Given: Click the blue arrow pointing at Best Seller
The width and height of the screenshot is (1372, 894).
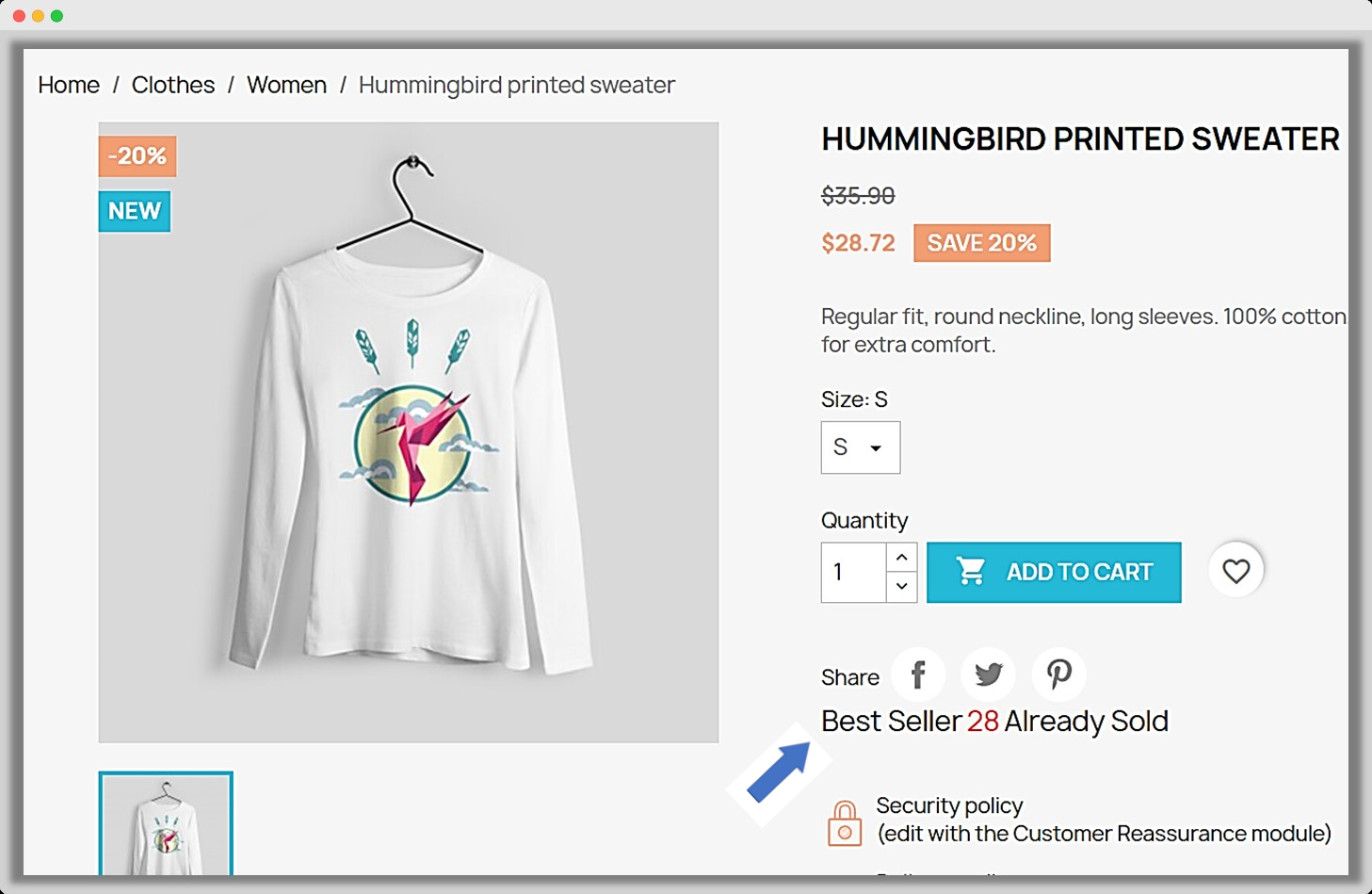Looking at the screenshot, I should (779, 772).
